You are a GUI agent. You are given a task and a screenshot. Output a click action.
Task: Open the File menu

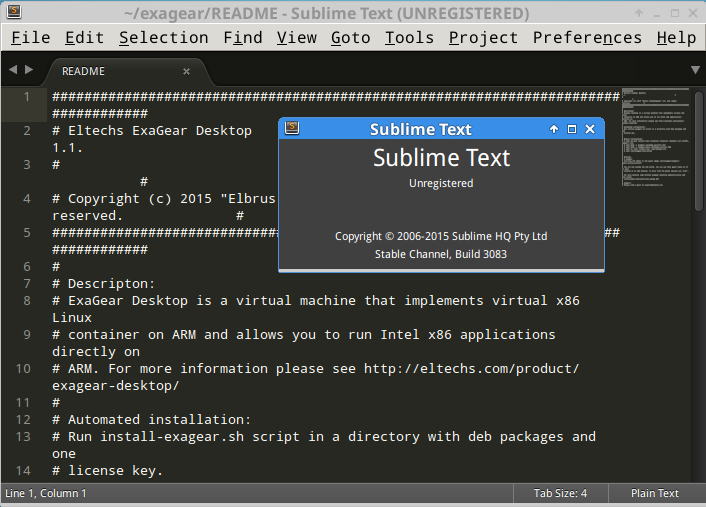(31, 37)
